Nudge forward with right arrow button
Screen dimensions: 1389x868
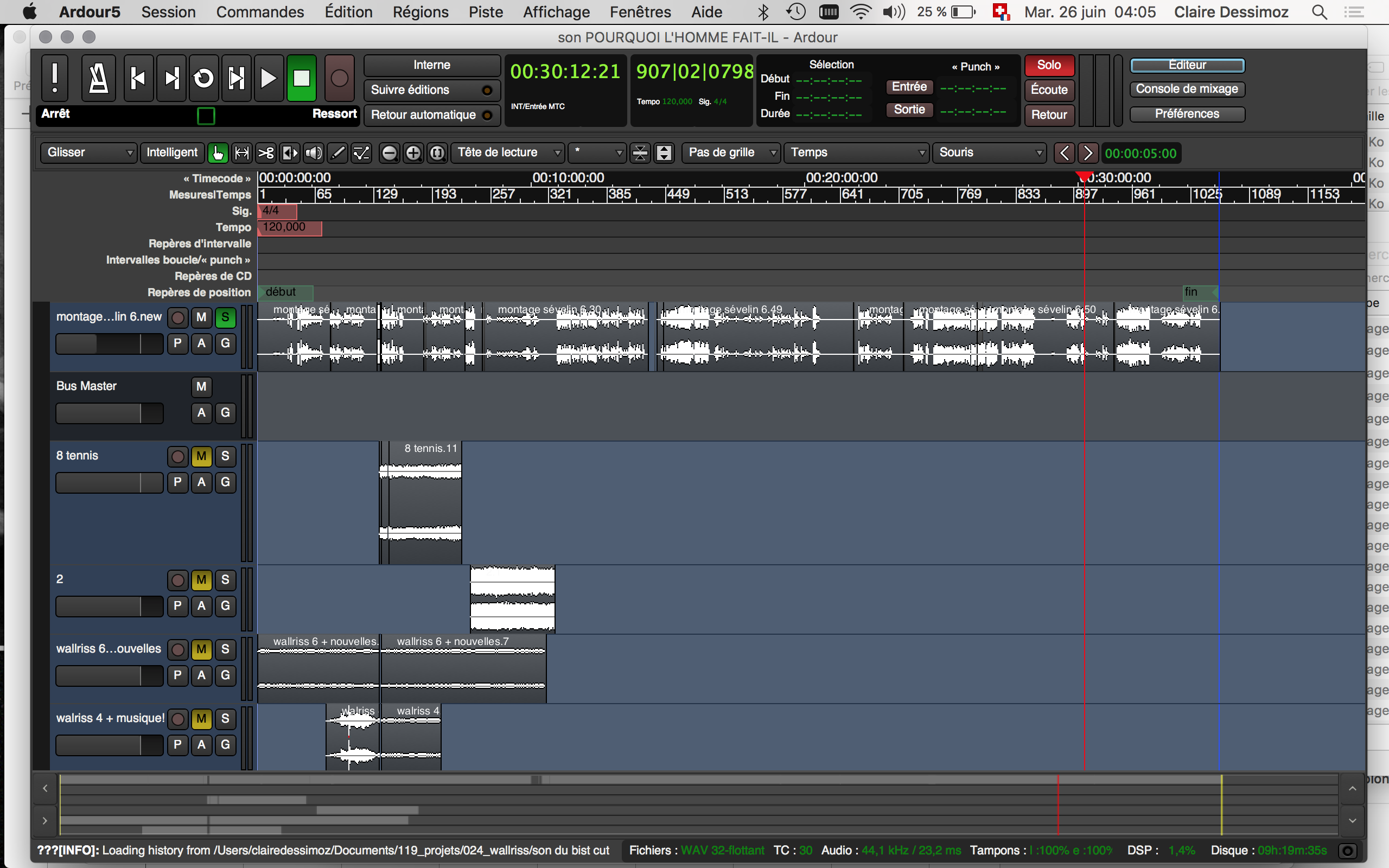1088,152
